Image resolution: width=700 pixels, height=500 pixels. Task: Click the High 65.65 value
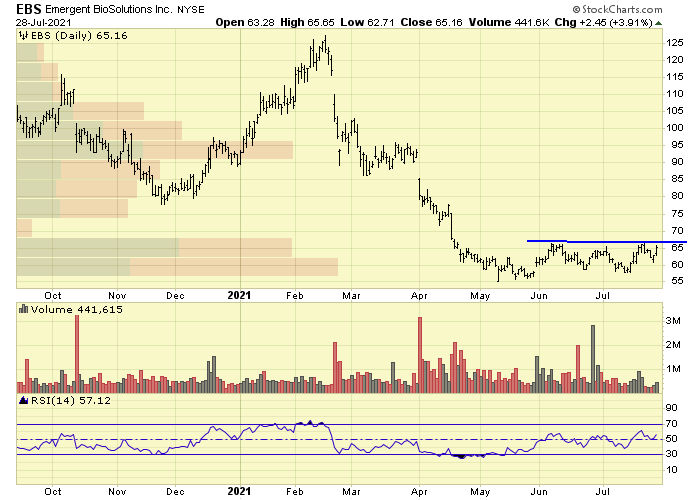click(x=307, y=22)
